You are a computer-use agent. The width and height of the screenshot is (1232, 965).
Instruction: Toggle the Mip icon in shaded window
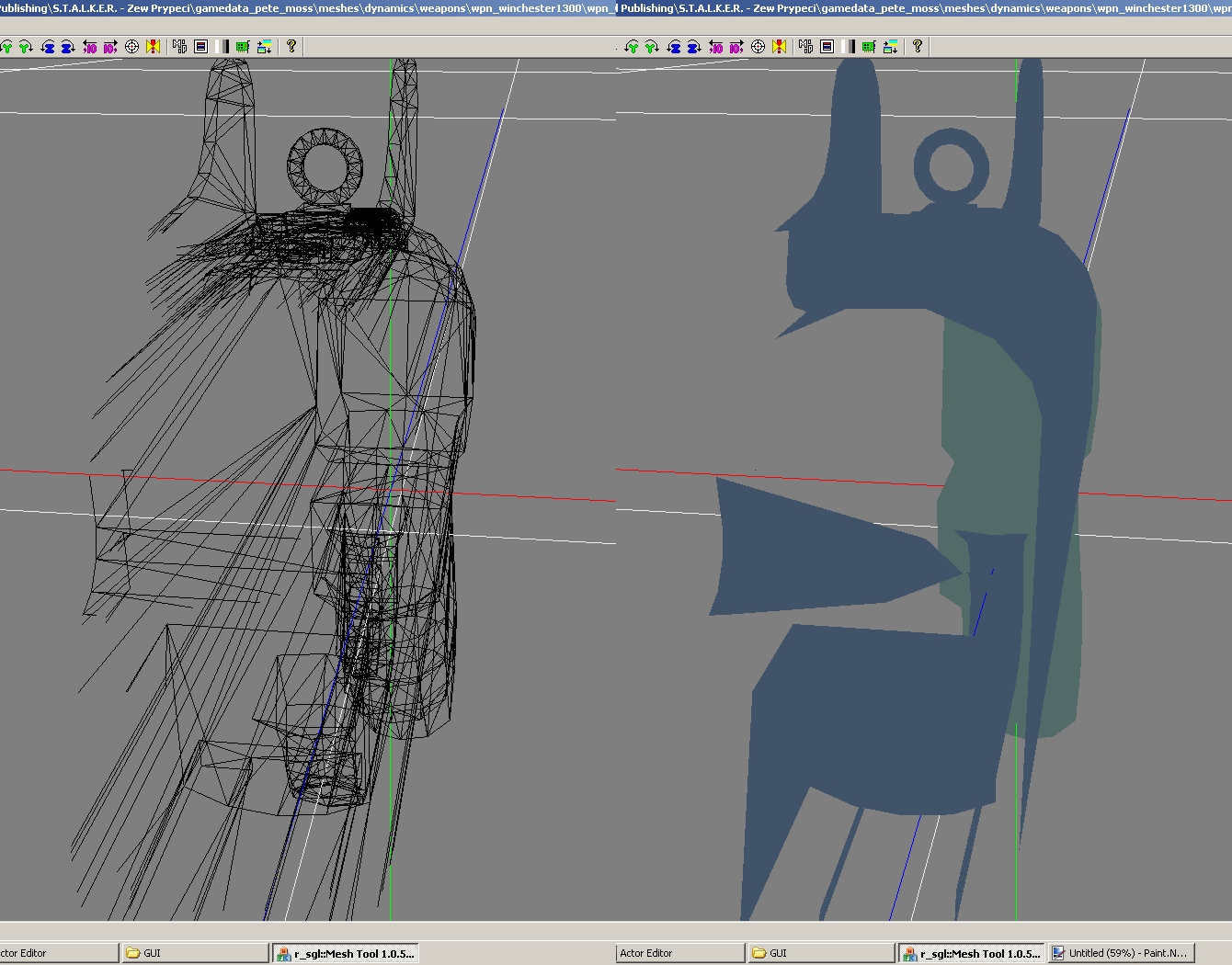[x=805, y=47]
